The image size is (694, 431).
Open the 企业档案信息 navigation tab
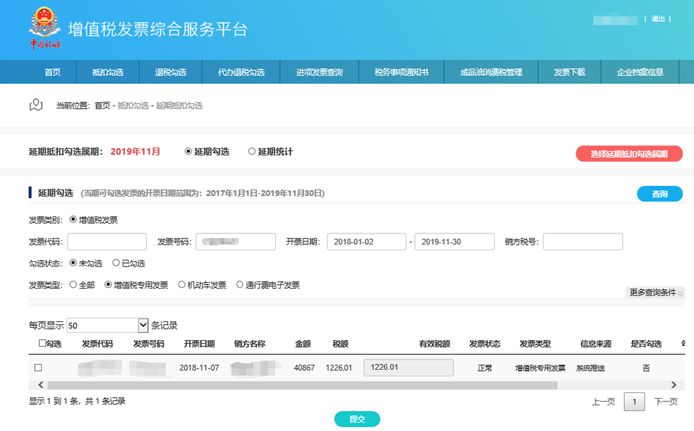click(x=640, y=72)
